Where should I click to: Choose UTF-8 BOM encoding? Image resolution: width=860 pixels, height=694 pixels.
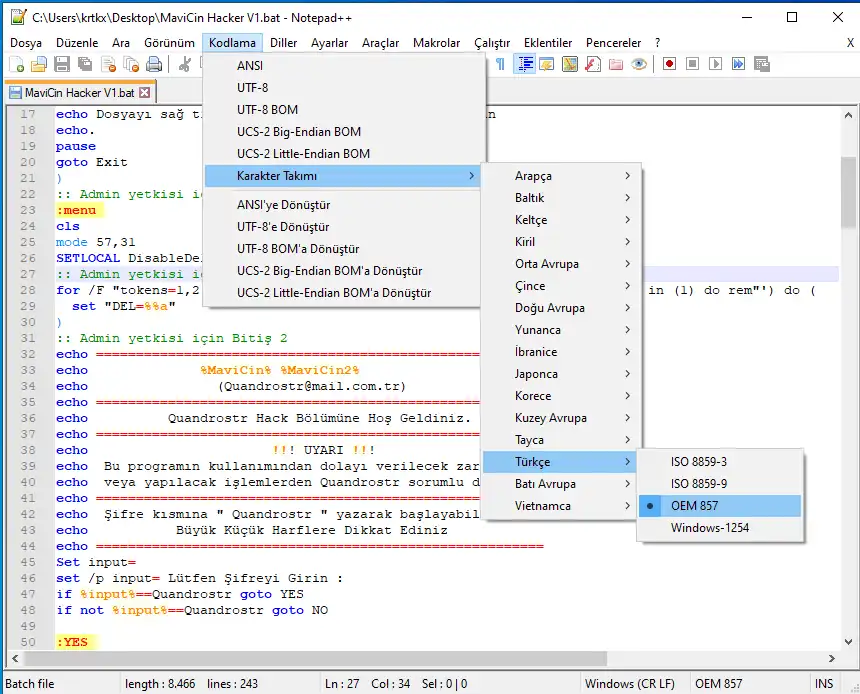(343, 110)
